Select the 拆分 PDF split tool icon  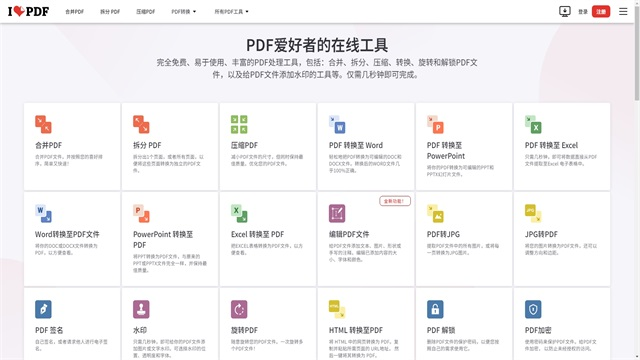(x=141, y=124)
